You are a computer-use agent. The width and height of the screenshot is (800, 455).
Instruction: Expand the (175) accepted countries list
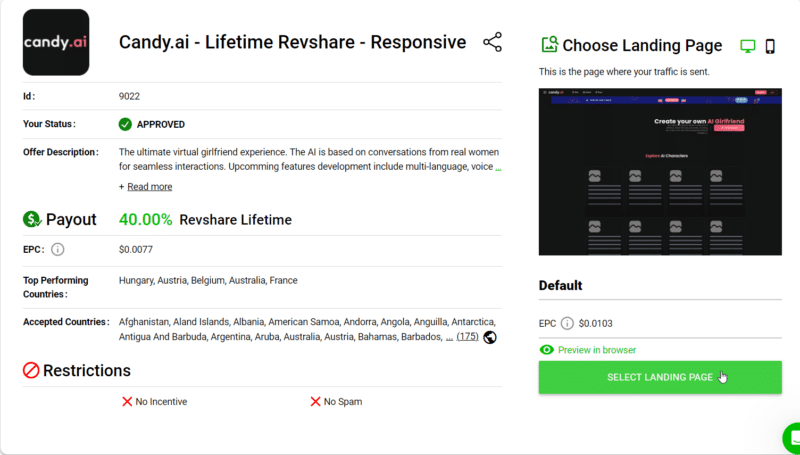coord(467,337)
